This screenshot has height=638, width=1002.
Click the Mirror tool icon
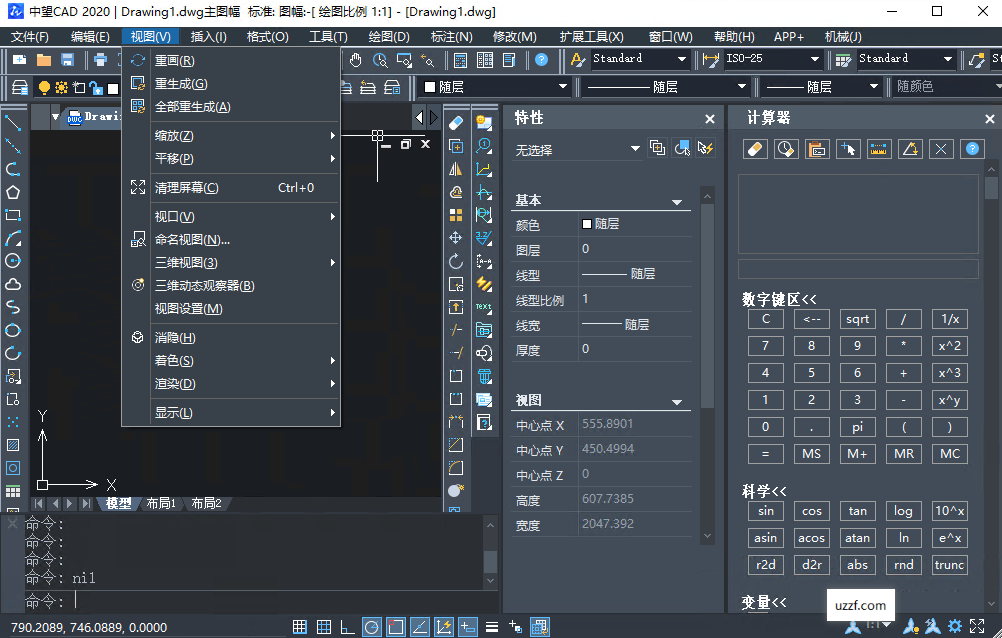[x=455, y=170]
